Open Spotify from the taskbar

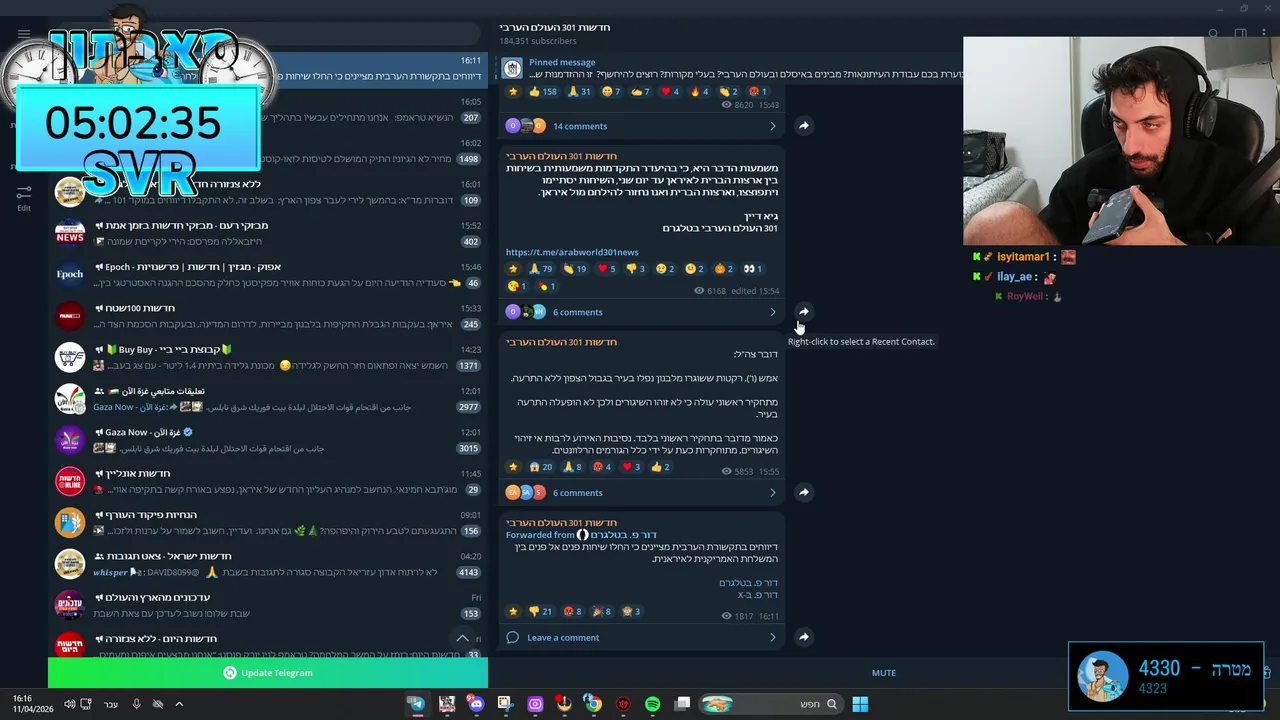652,704
